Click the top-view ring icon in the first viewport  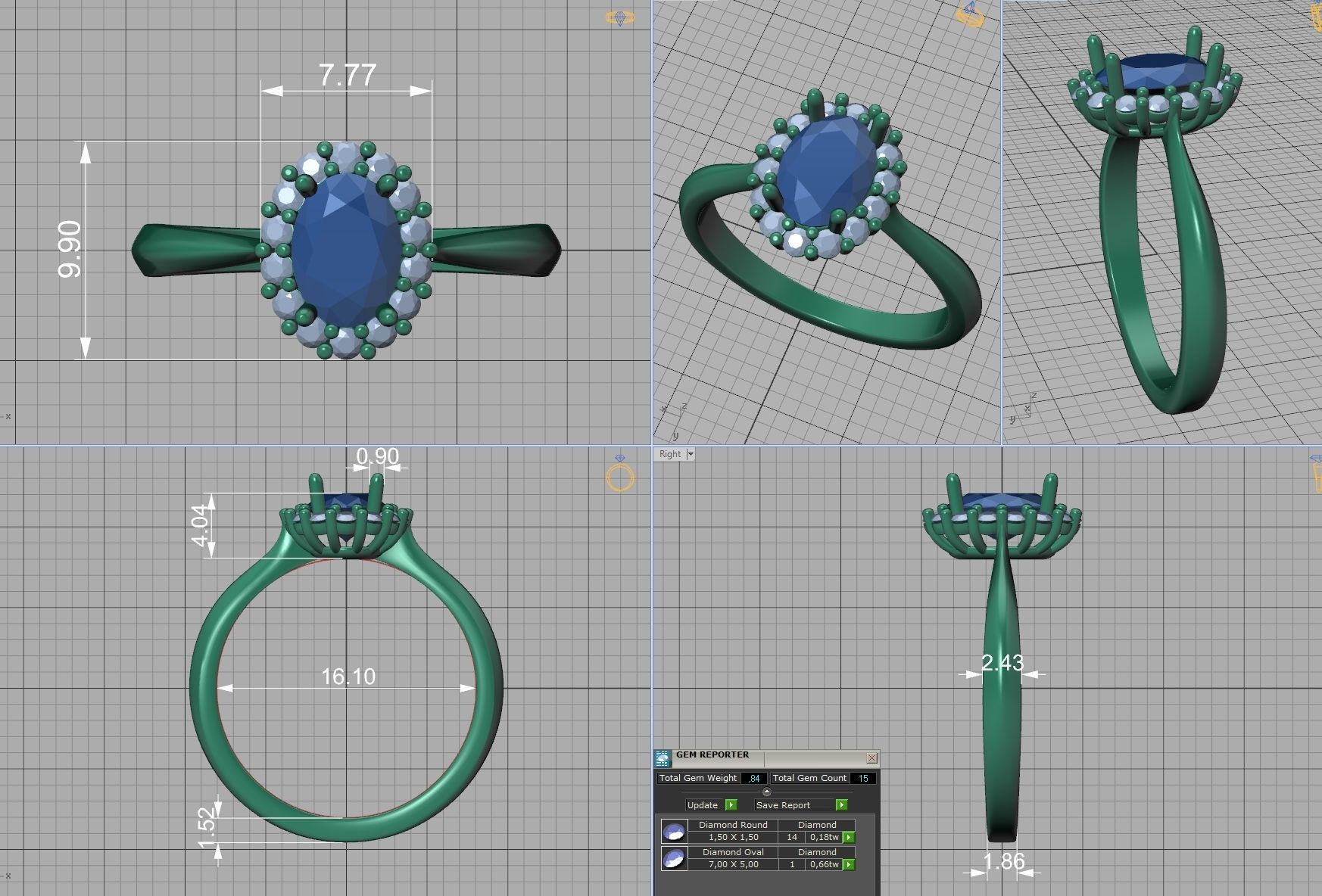[x=620, y=17]
